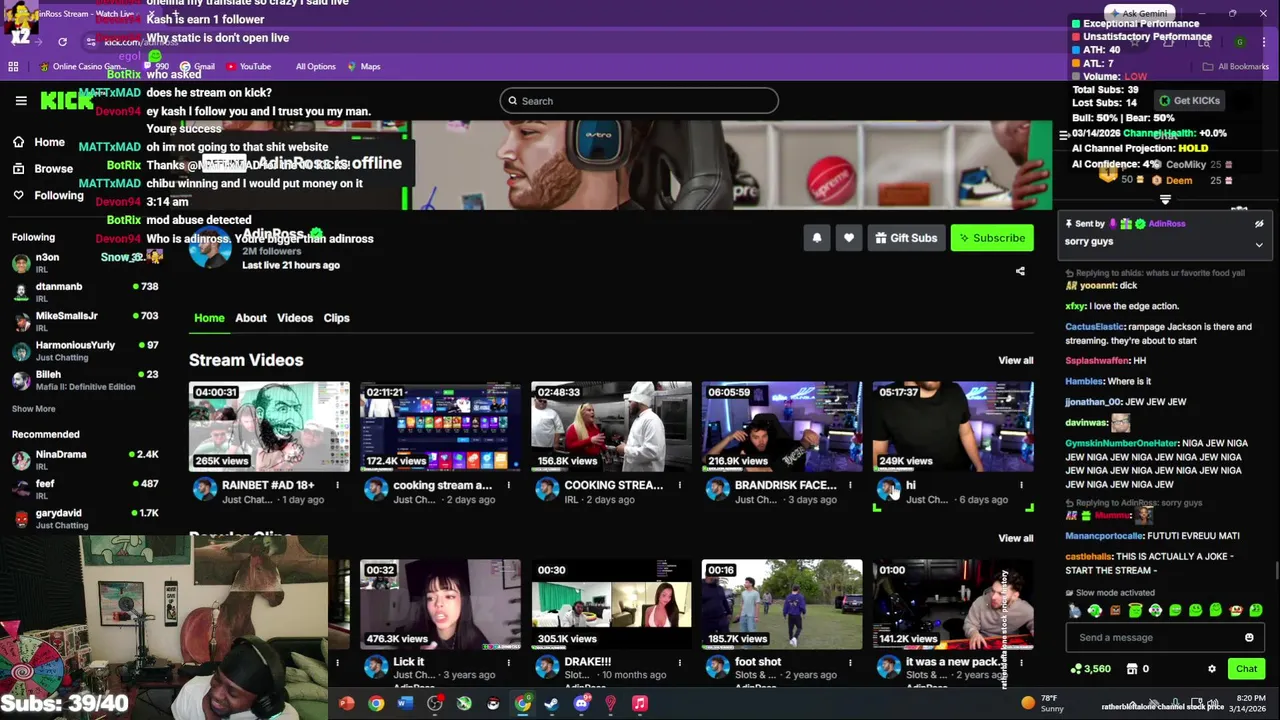1280x720 pixels.
Task: Open MikeSmallsJr channel in Following list
Action: pos(85,321)
